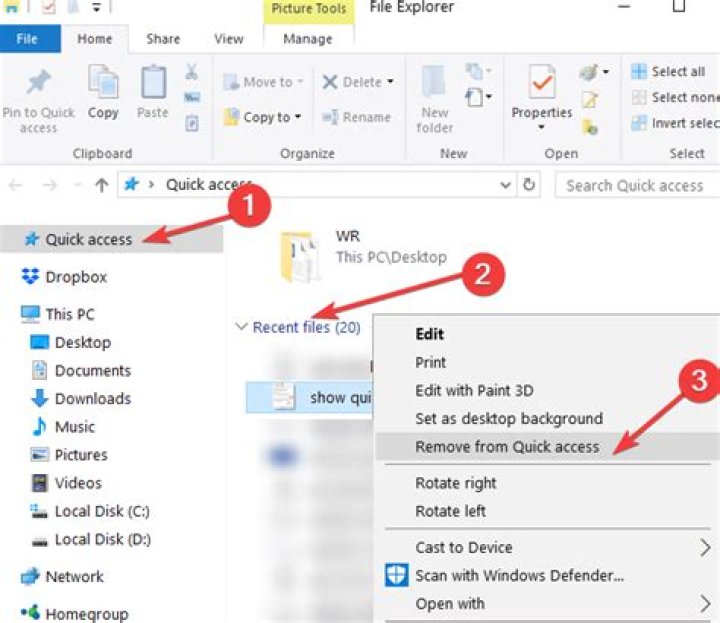Select This PC in navigation pane

point(58,314)
